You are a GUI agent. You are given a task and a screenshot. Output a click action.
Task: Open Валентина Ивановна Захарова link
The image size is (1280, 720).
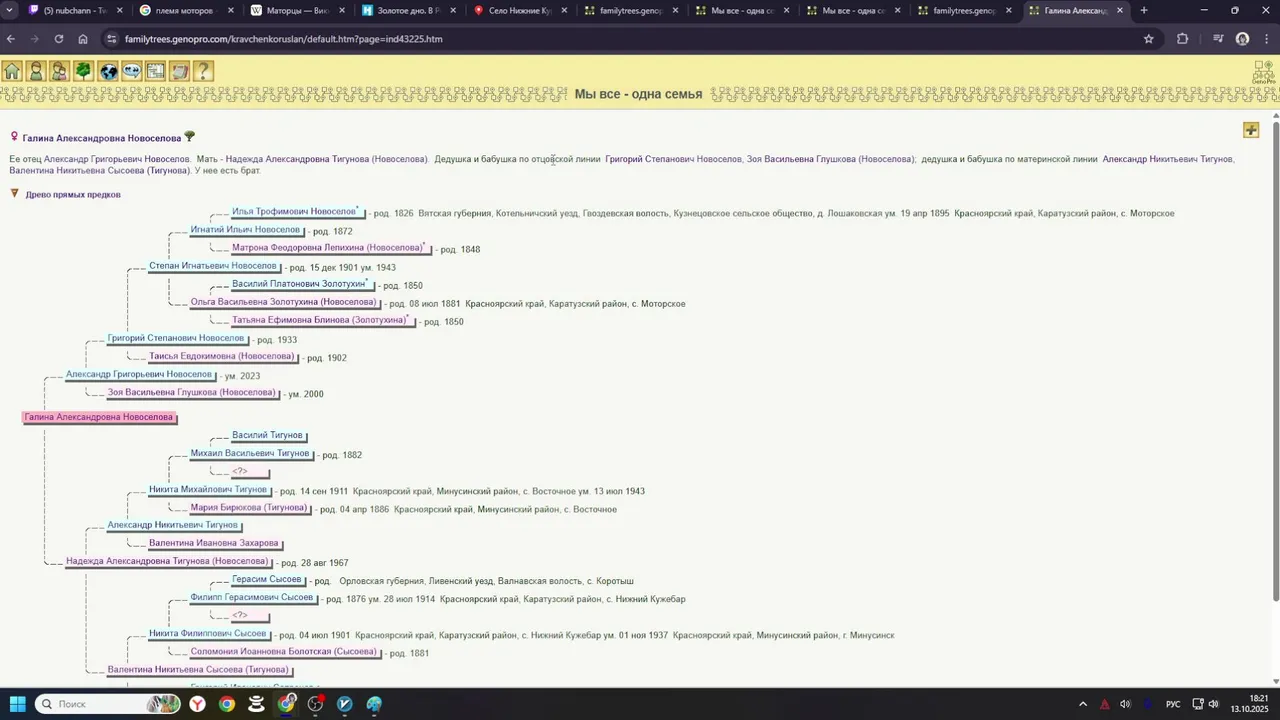click(214, 543)
